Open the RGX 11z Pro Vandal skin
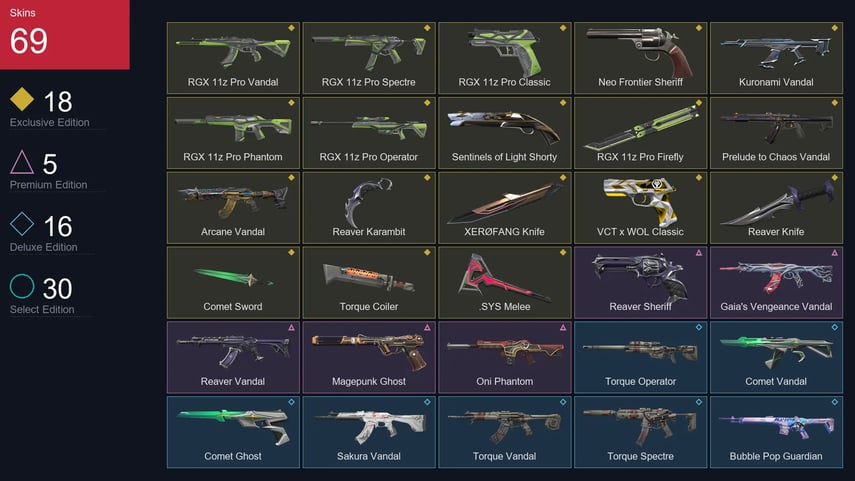This screenshot has height=481, width=855. 233,58
